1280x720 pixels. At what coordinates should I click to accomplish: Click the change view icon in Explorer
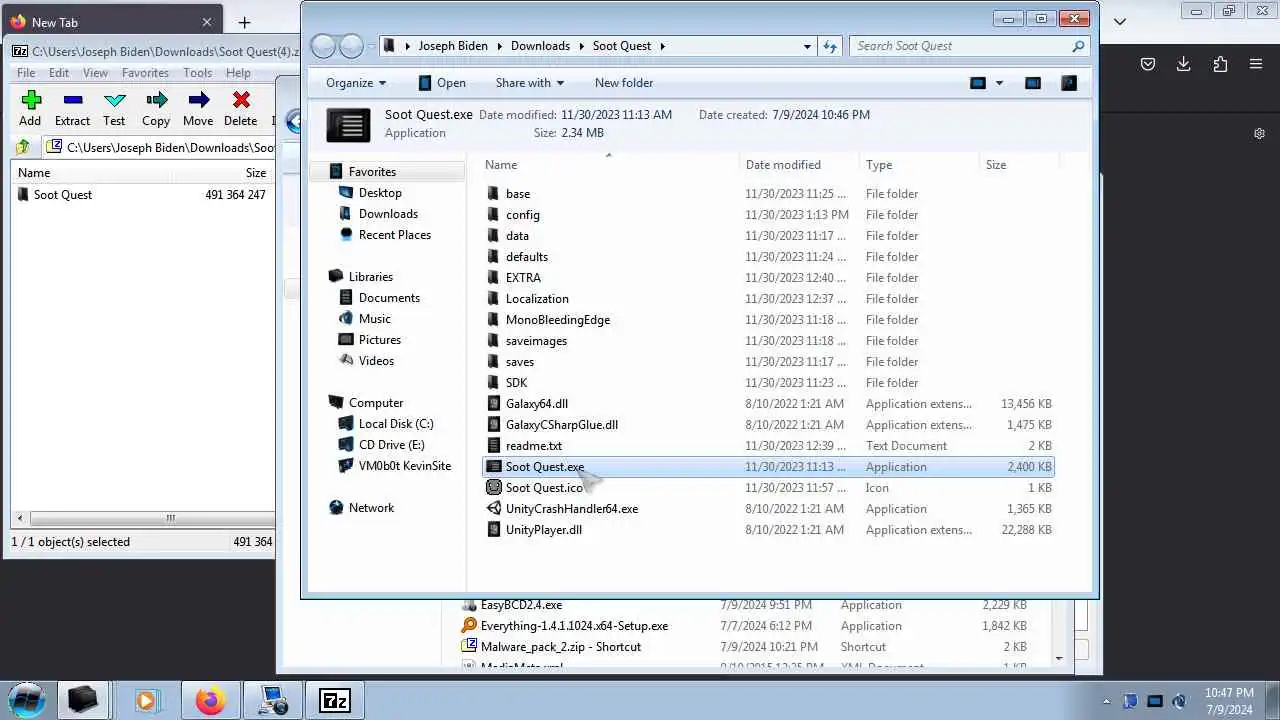coord(978,83)
